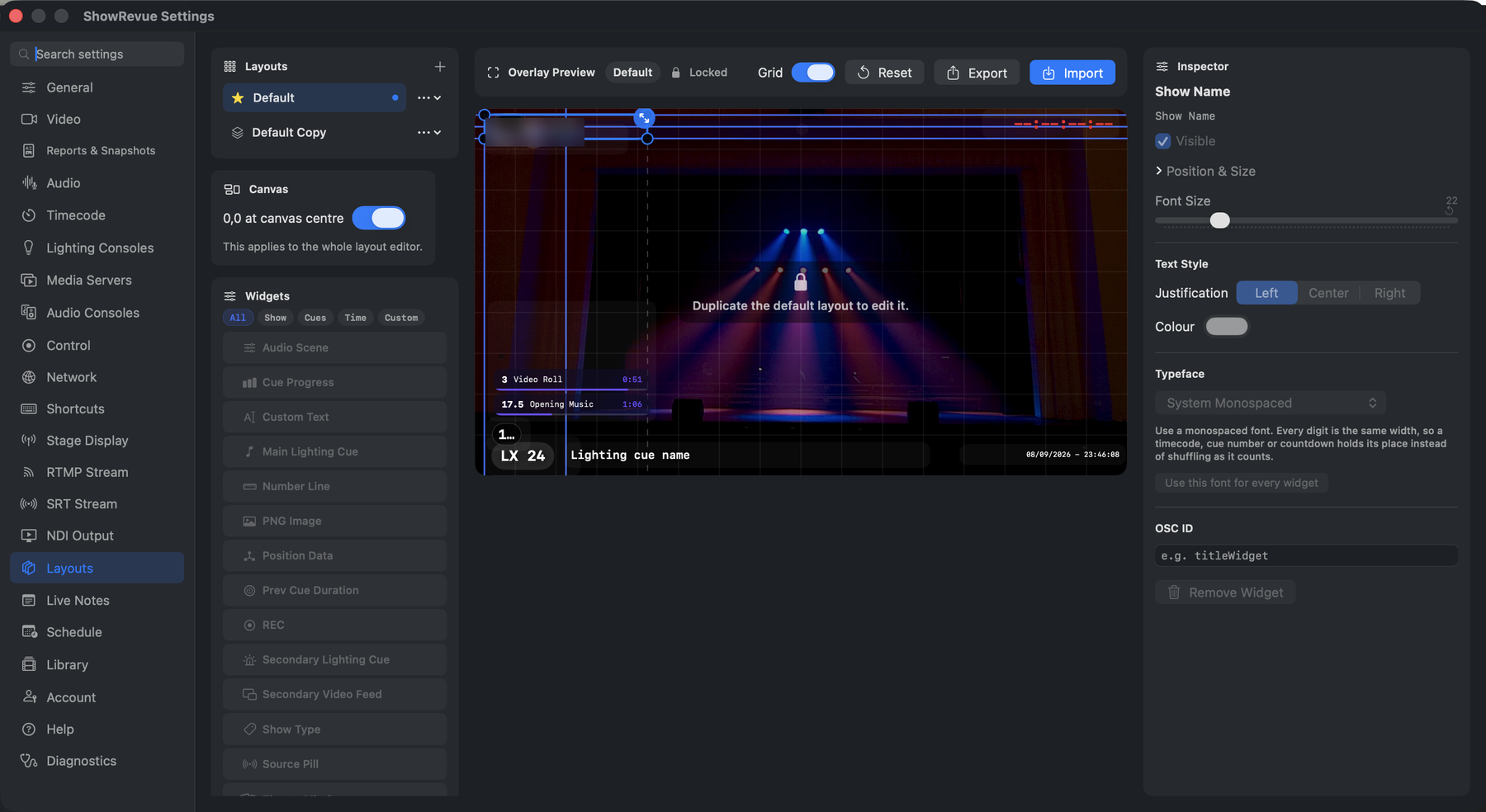This screenshot has width=1486, height=812.
Task: Filter widgets by Show tab
Action: [275, 318]
